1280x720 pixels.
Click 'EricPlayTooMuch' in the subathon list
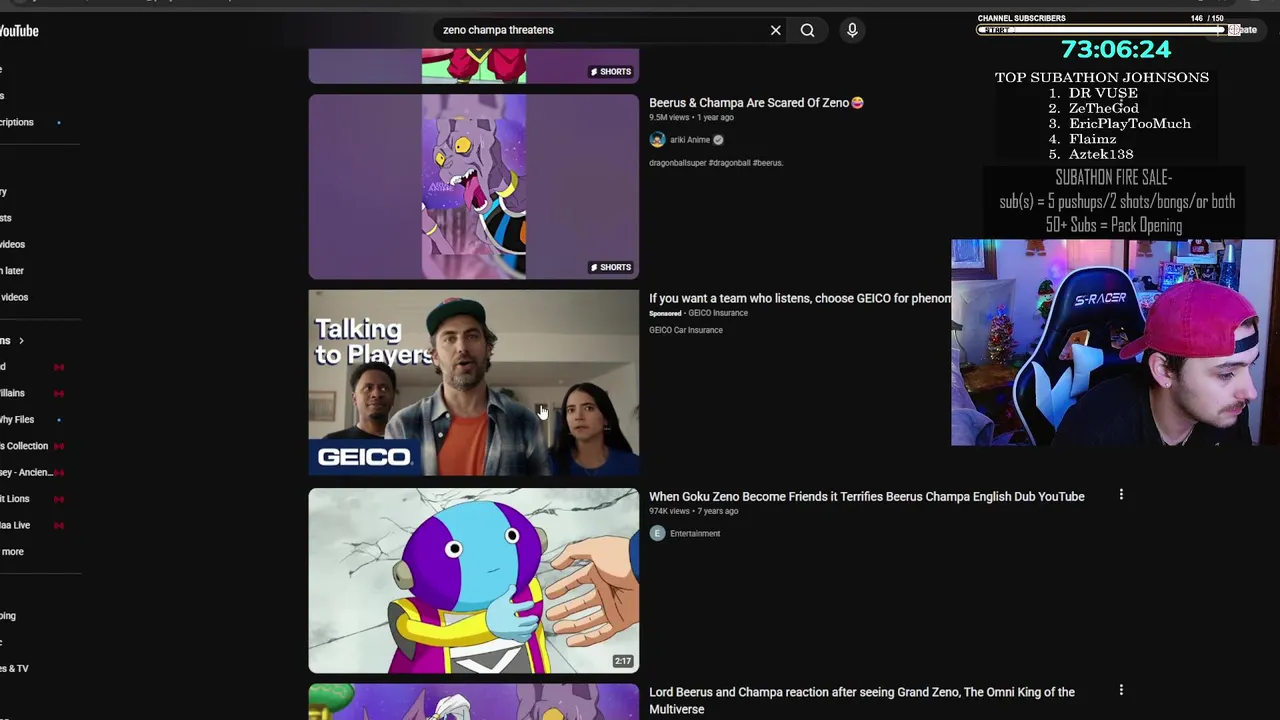pyautogui.click(x=1130, y=124)
